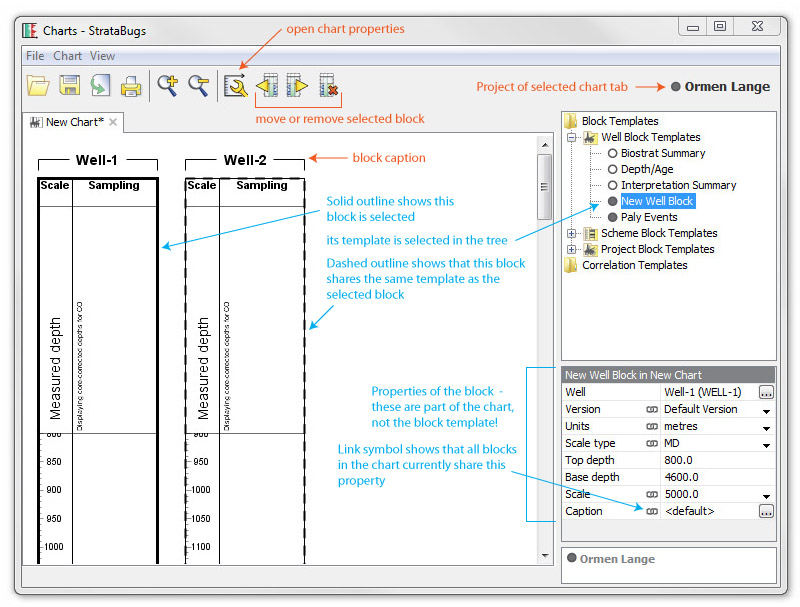
Task: Click the Version link symbol
Action: tap(652, 410)
